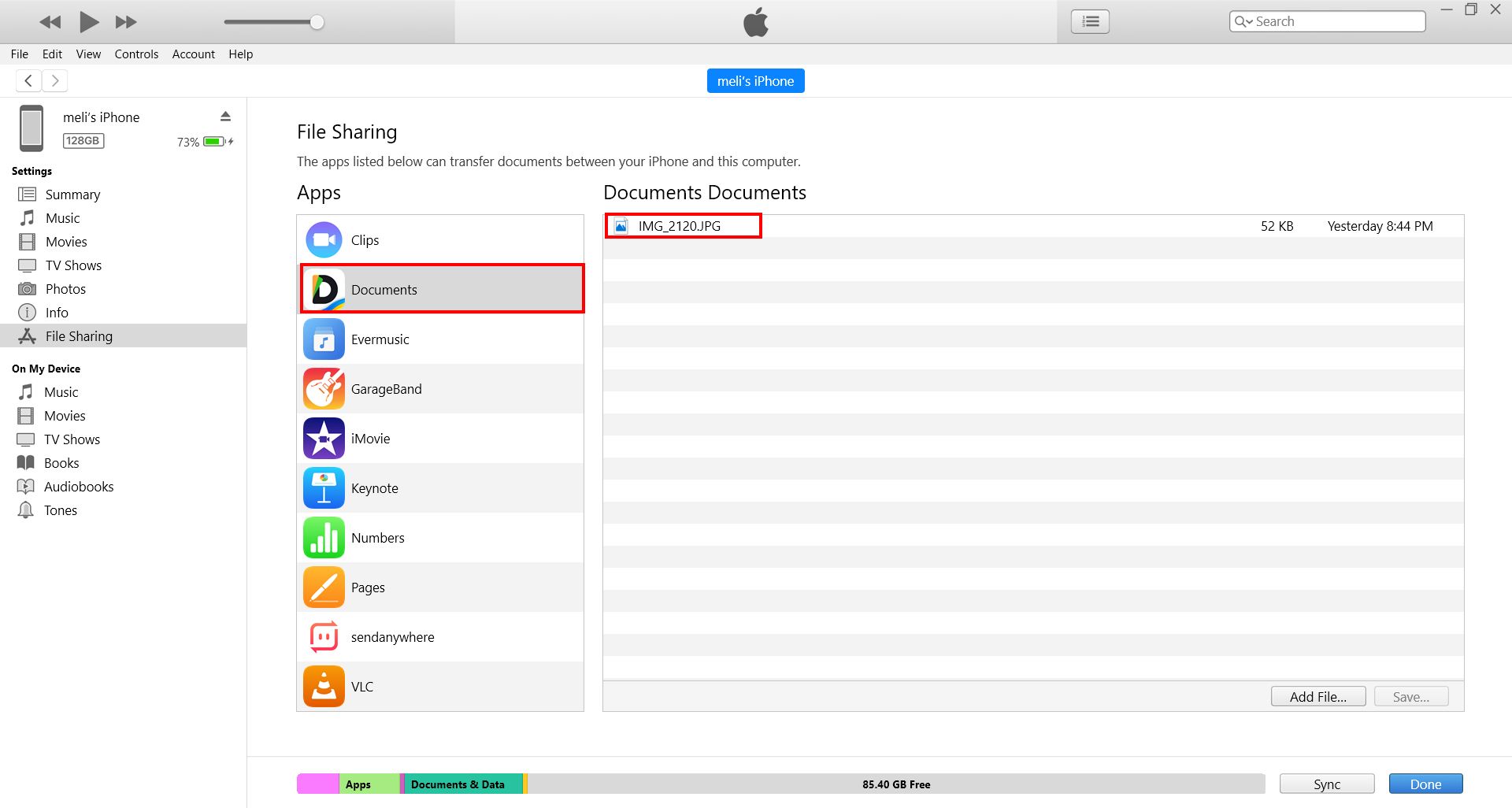Open the File menu
The height and width of the screenshot is (808, 1512).
20,54
